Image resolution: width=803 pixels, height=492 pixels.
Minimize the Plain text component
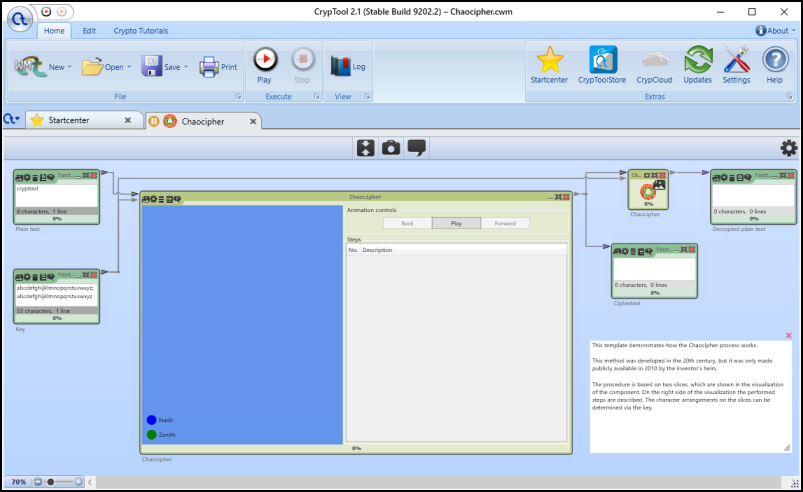coord(78,176)
